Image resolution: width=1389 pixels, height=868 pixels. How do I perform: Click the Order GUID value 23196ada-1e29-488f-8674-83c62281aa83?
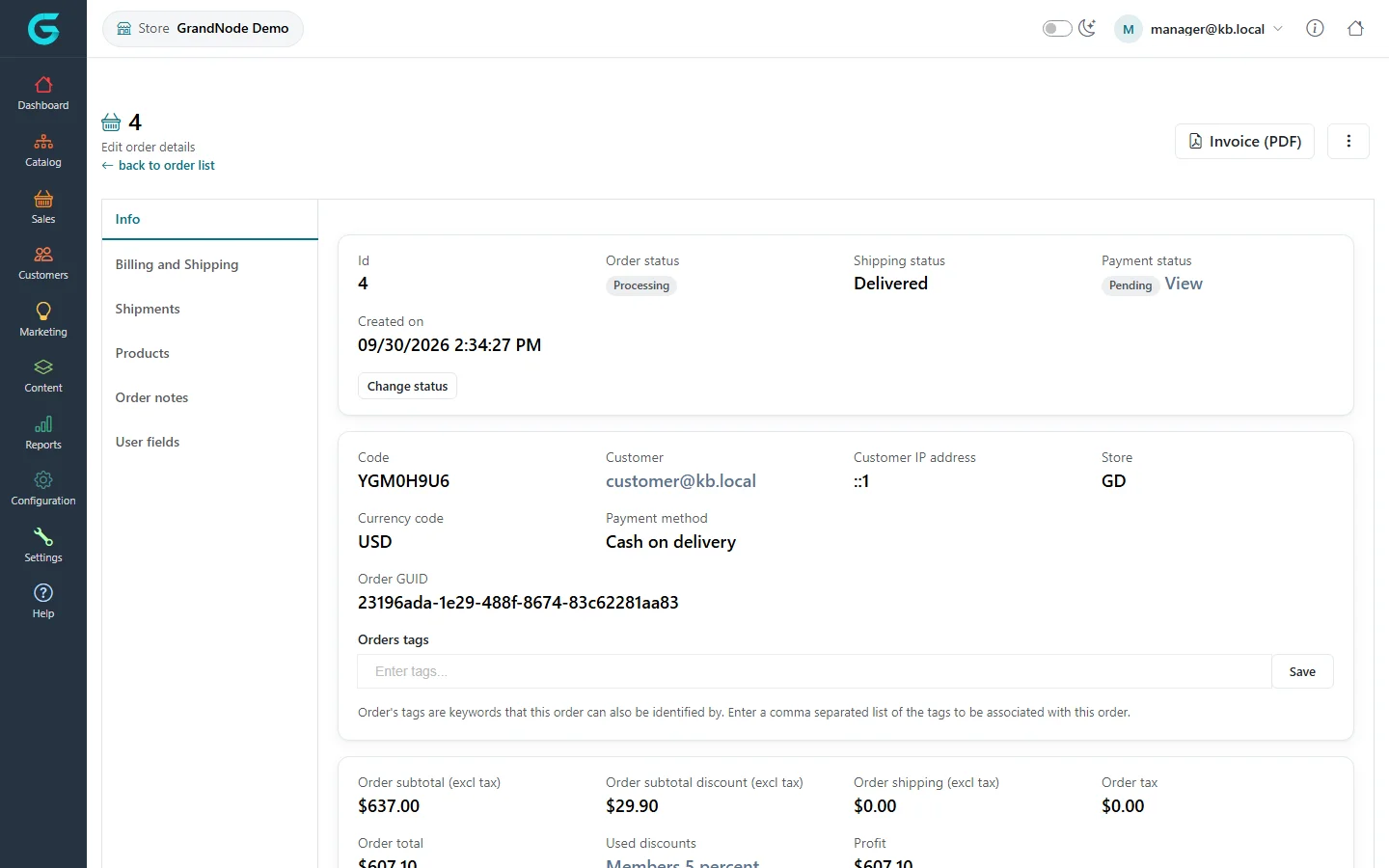[x=518, y=603]
